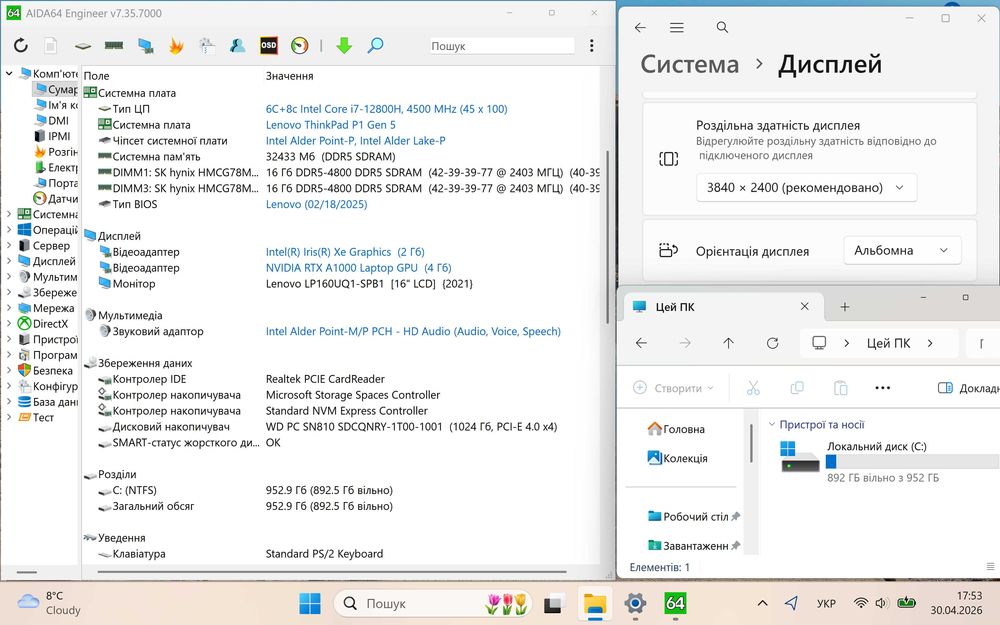
Task: Add a new tab in Explorer
Action: [844, 307]
